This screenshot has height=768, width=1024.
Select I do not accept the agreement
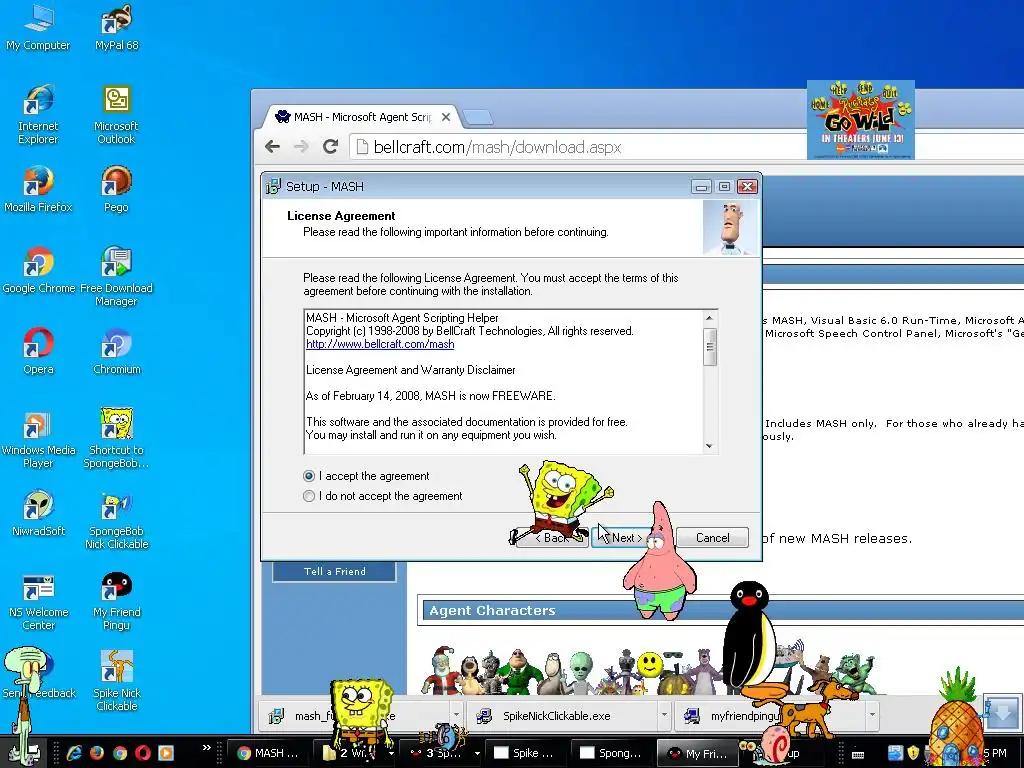point(382,496)
